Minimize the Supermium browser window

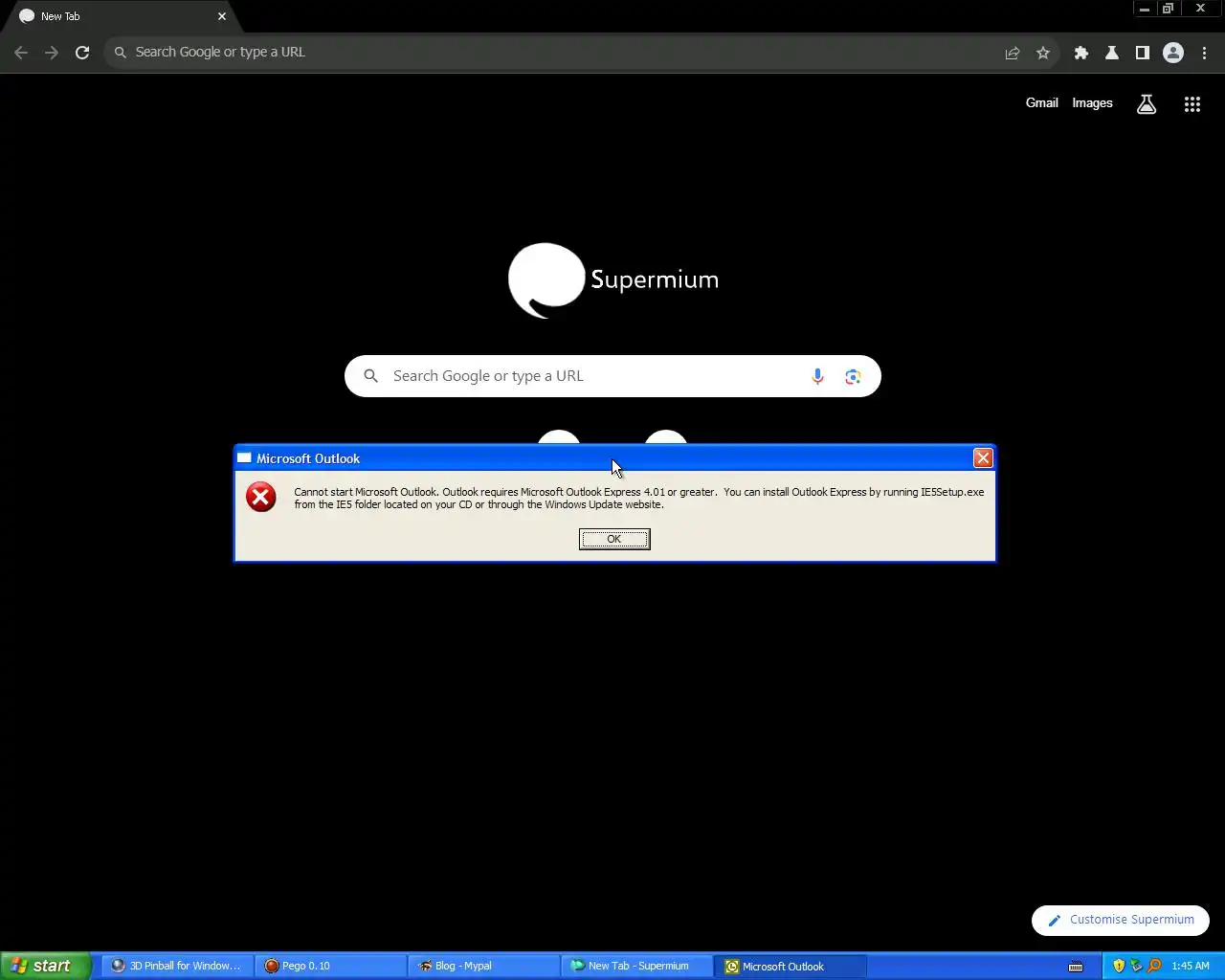[x=1144, y=9]
